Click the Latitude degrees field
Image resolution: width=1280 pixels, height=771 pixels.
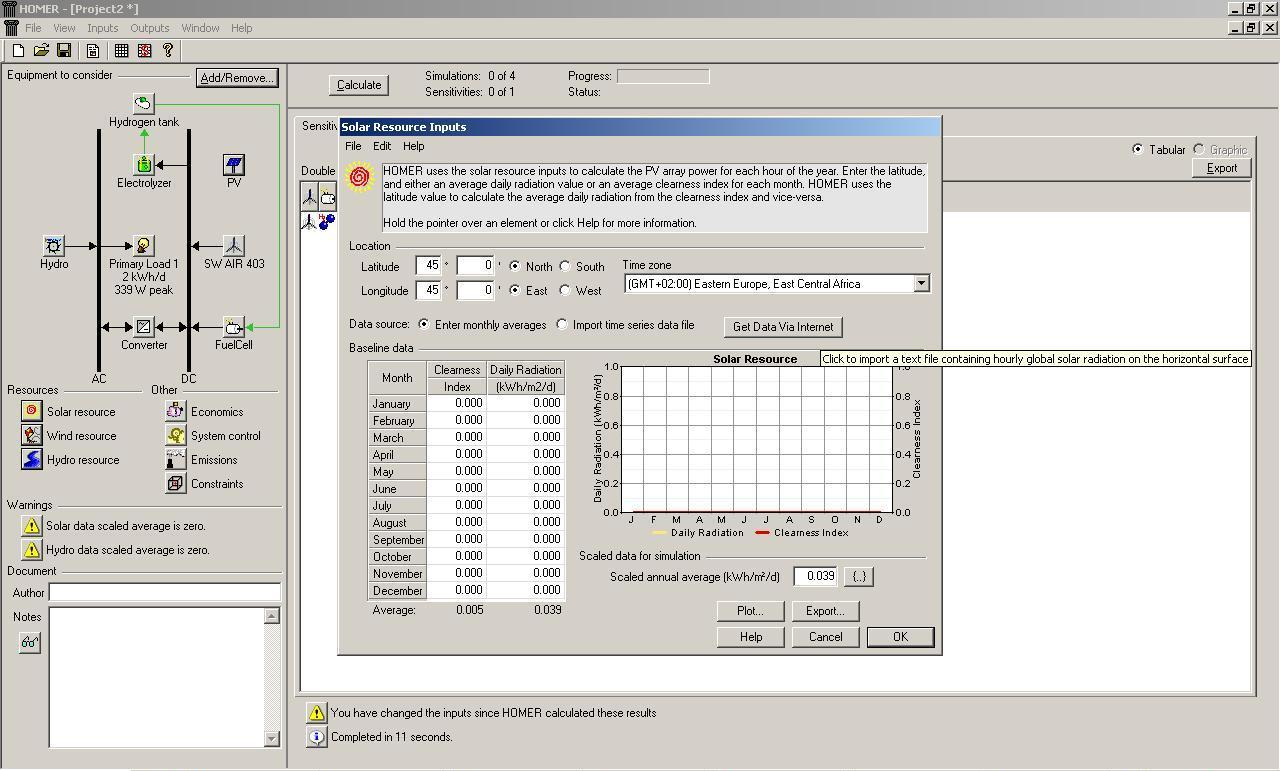coord(428,266)
